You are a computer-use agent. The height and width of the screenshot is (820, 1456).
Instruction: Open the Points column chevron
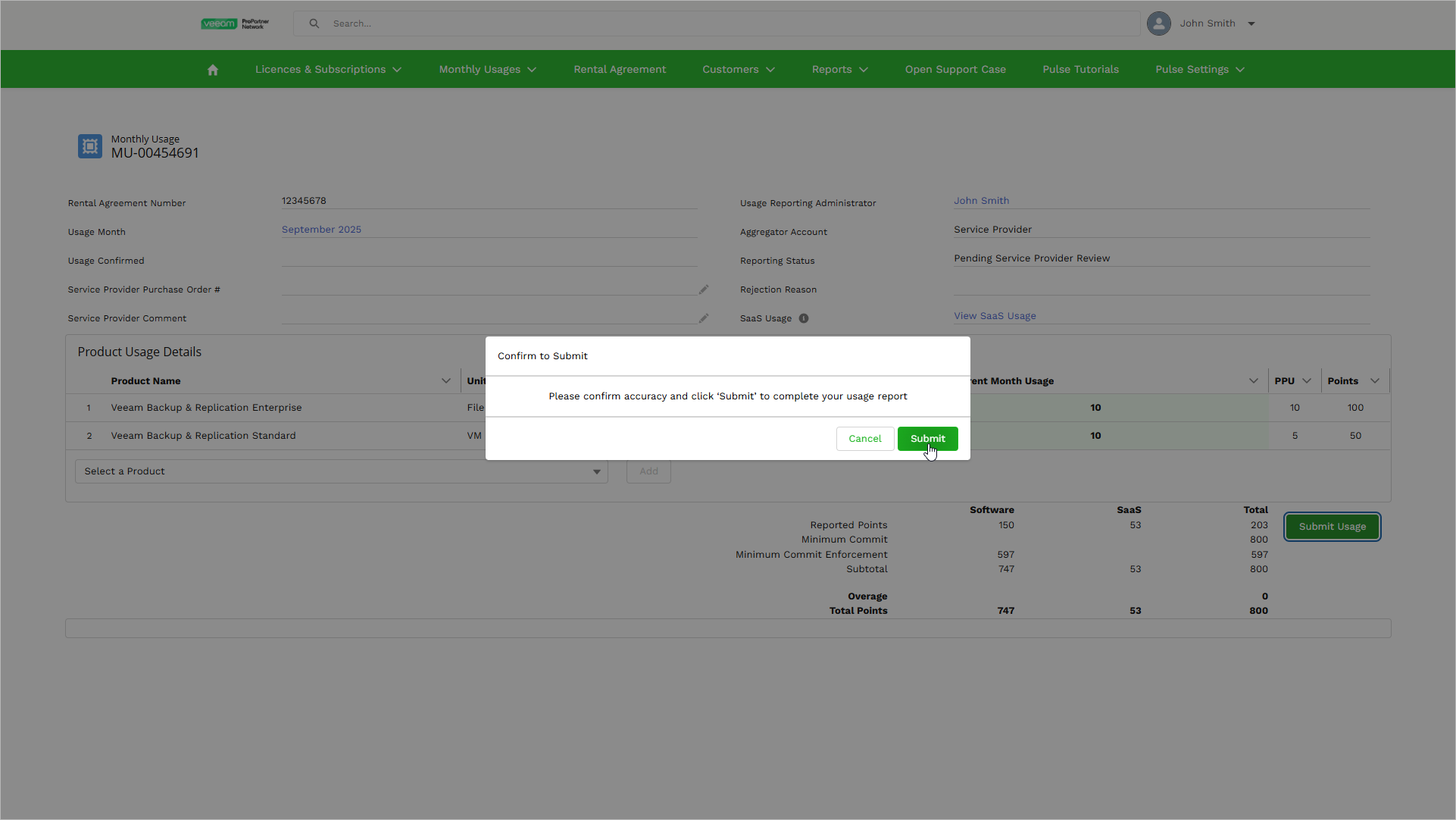point(1375,381)
